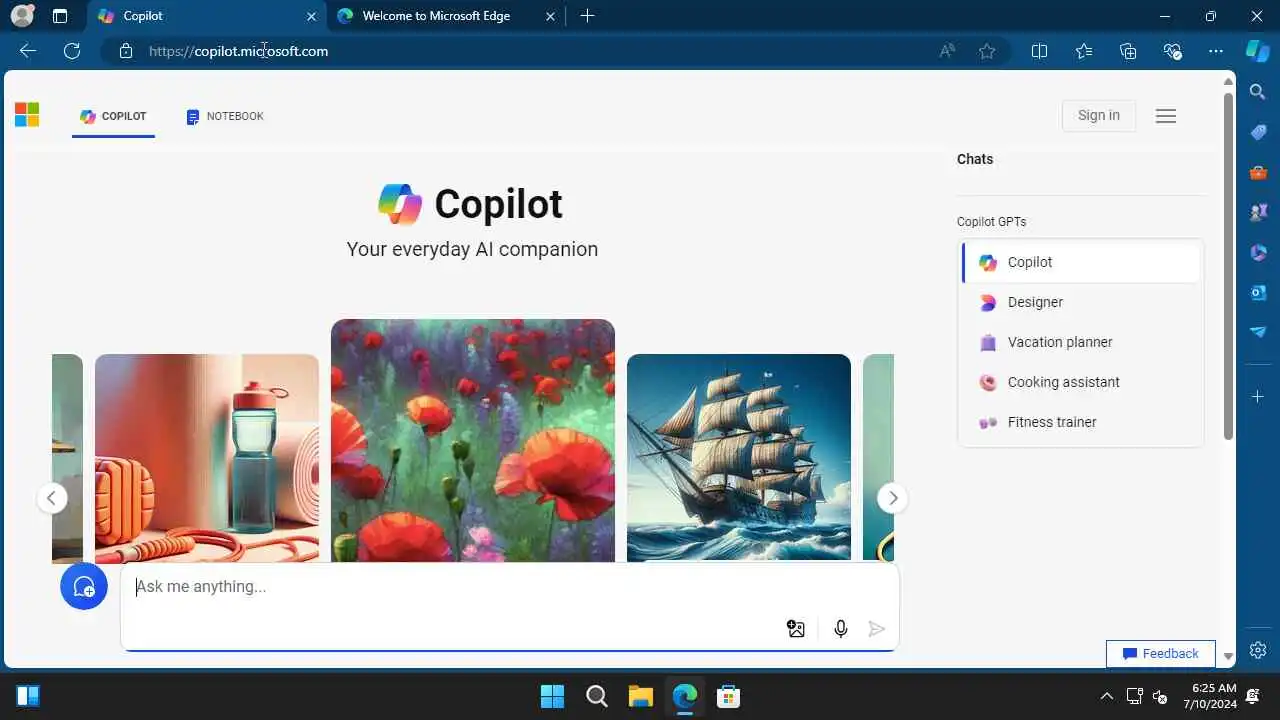Select the Copilot GPT in the list
The width and height of the screenshot is (1280, 720).
pos(1081,262)
